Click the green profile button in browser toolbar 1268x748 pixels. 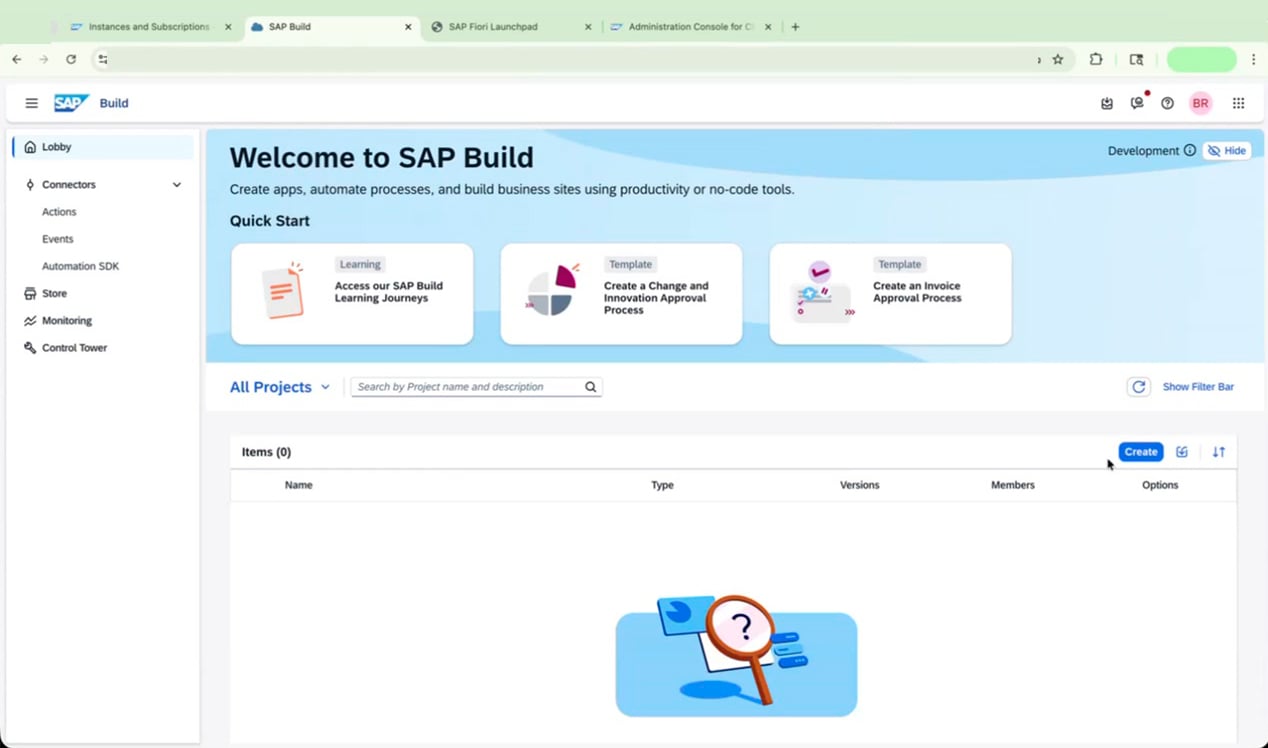pos(1202,59)
